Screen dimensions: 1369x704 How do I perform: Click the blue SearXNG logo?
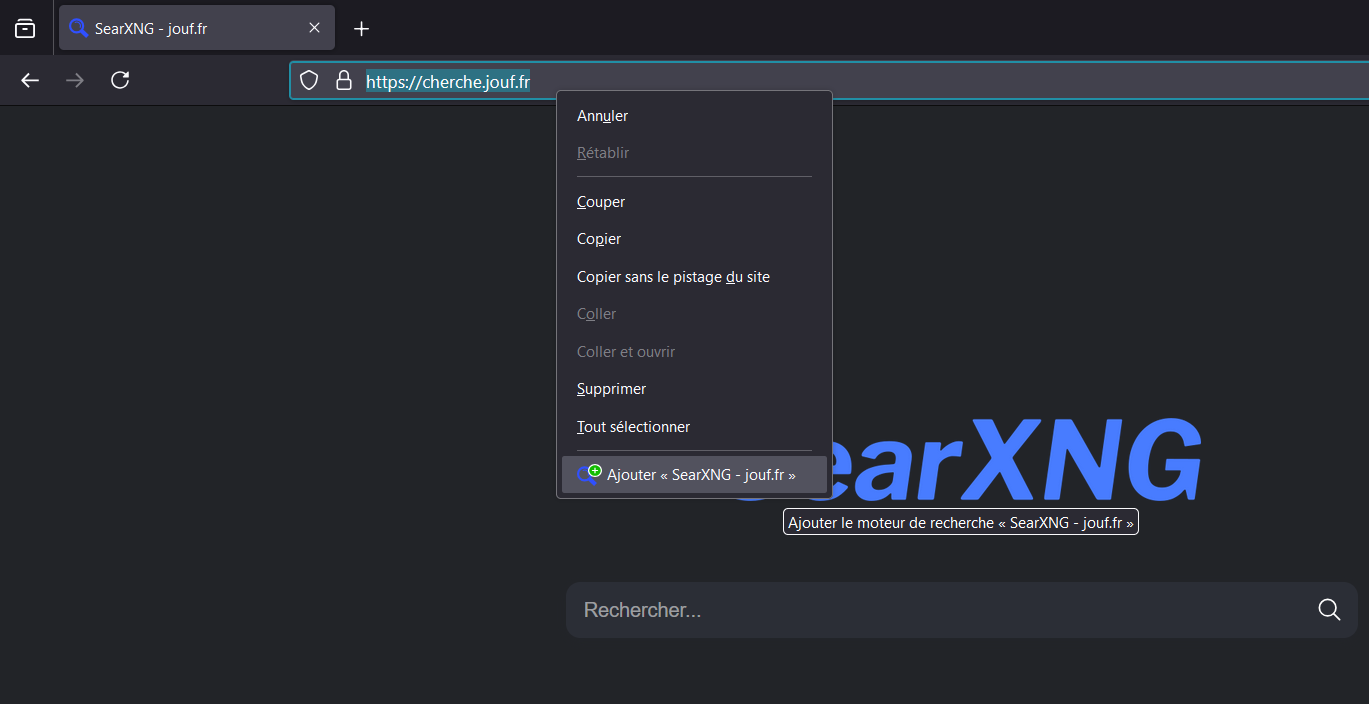click(1020, 460)
